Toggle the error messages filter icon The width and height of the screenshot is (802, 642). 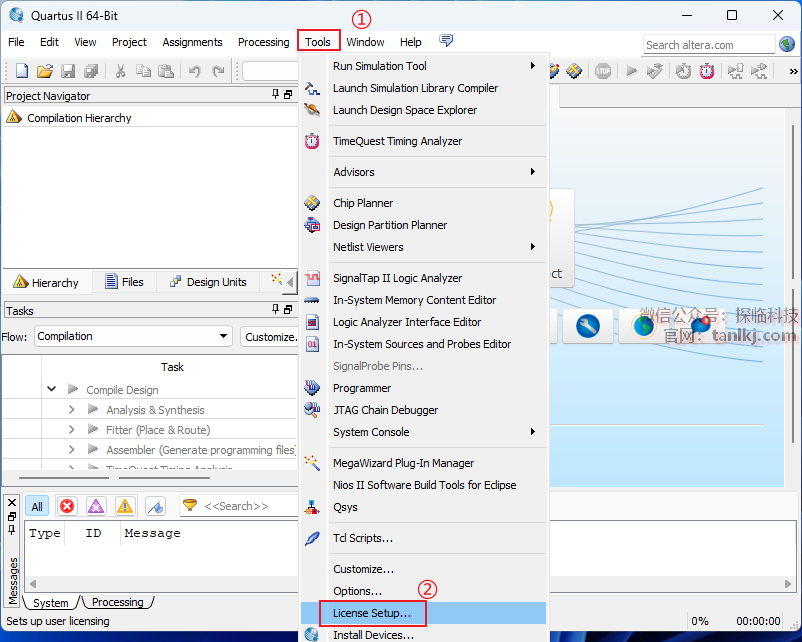(x=67, y=506)
